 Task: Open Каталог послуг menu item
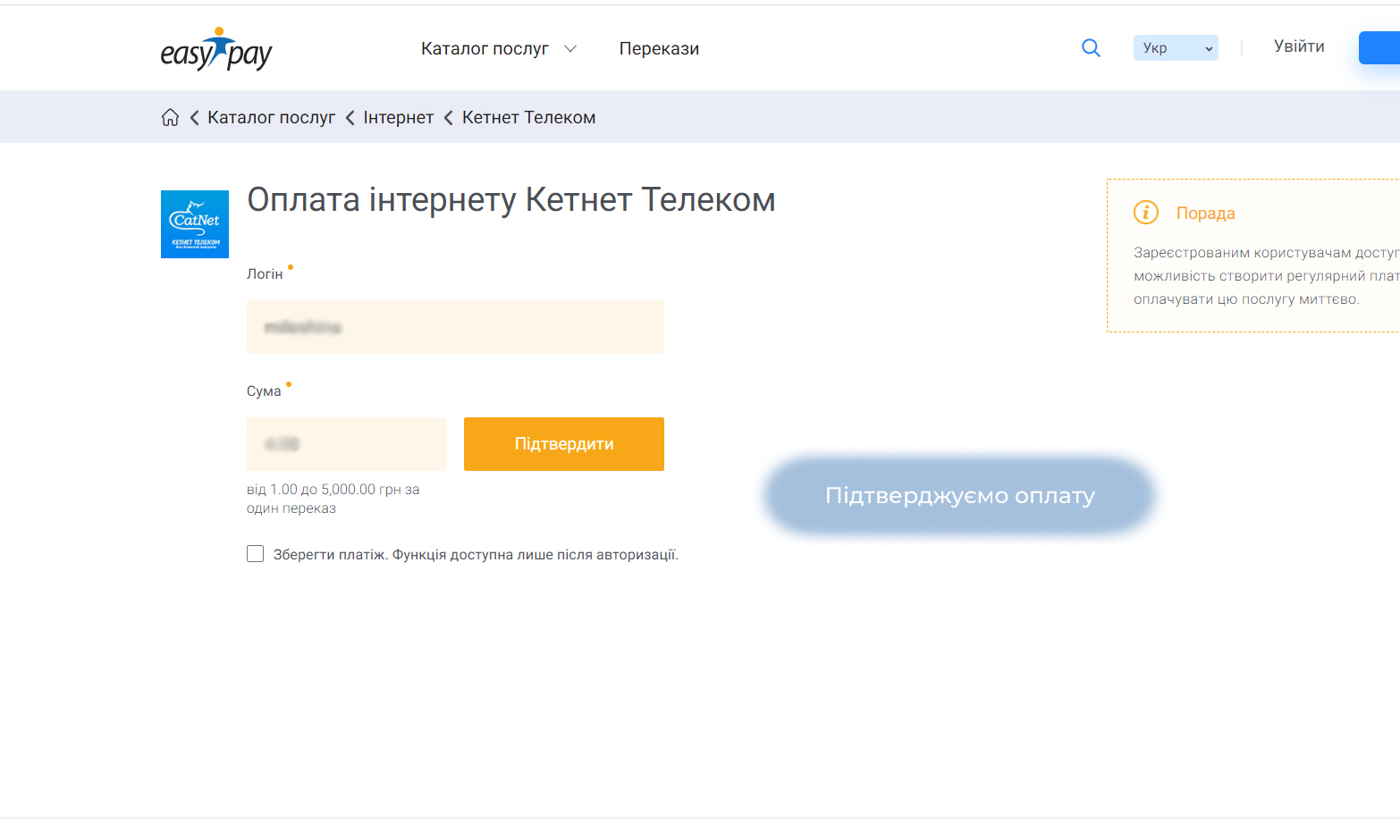[485, 49]
